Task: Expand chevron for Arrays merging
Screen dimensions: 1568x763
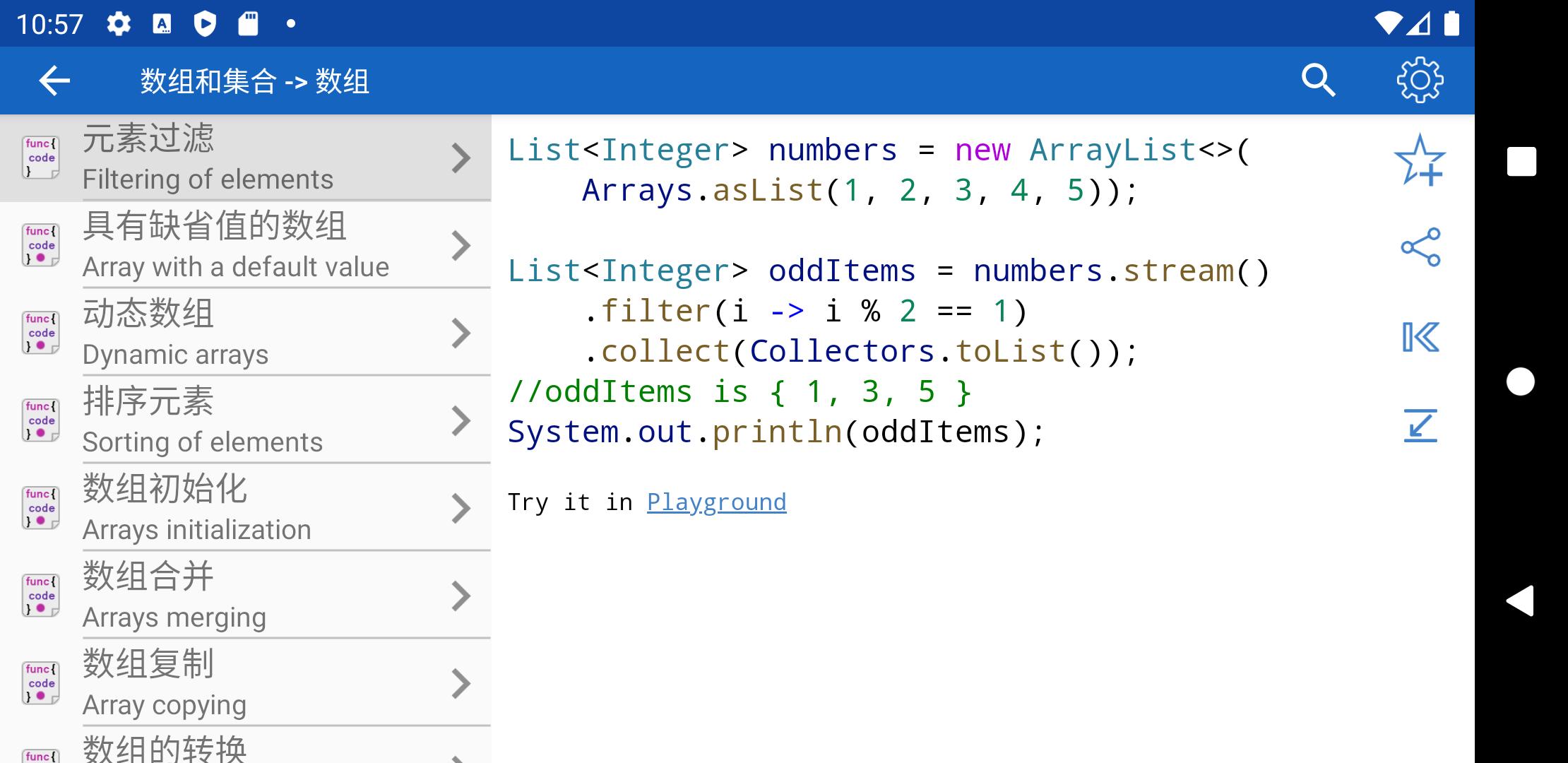Action: [x=461, y=596]
